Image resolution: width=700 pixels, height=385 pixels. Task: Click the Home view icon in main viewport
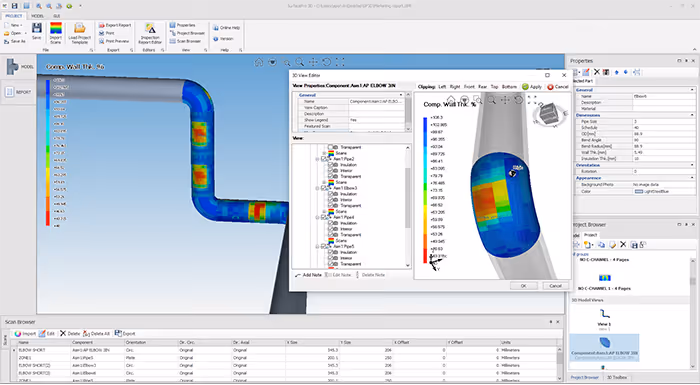pyautogui.click(x=258, y=62)
